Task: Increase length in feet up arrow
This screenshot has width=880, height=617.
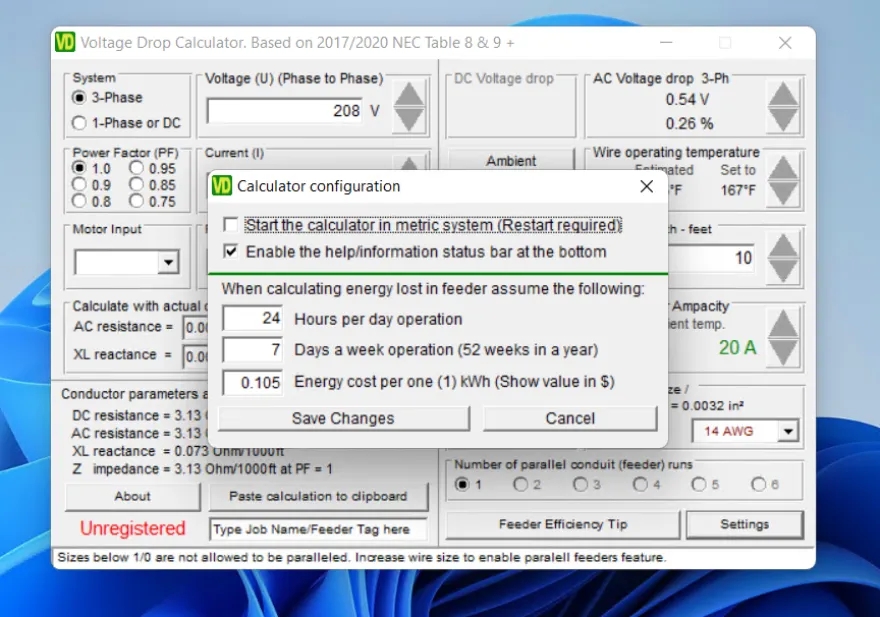Action: coord(783,246)
